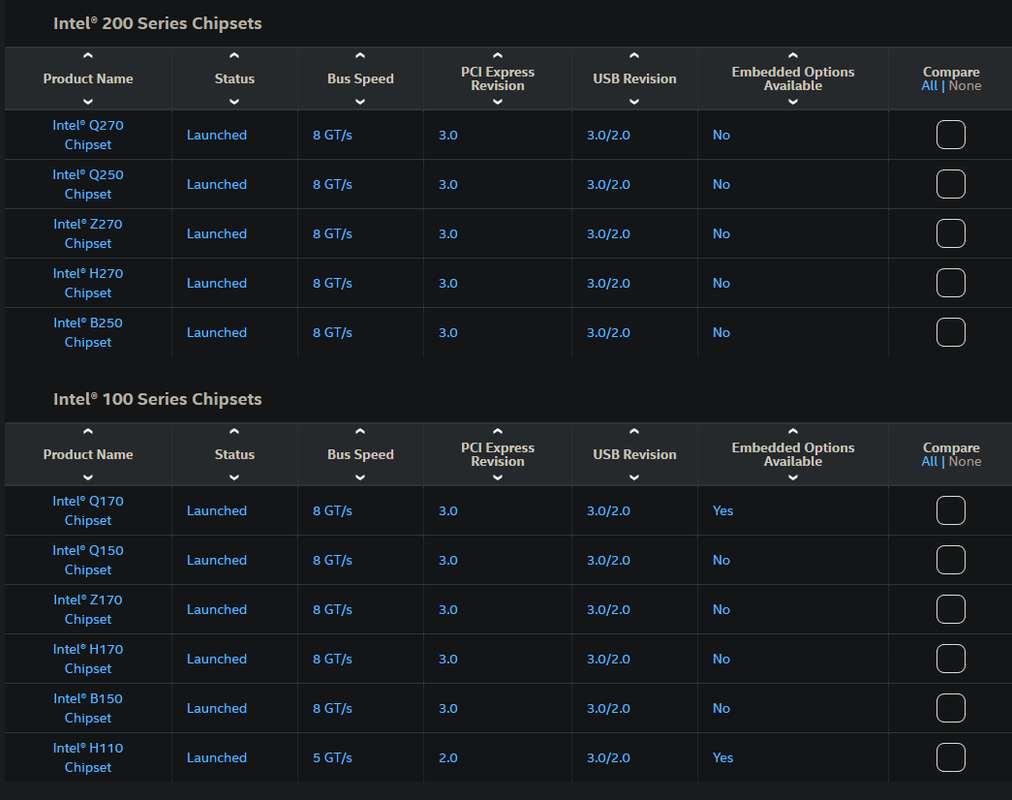1012x800 pixels.
Task: Sort 100 Series Bus Speed ascending arrow
Action: 360,432
